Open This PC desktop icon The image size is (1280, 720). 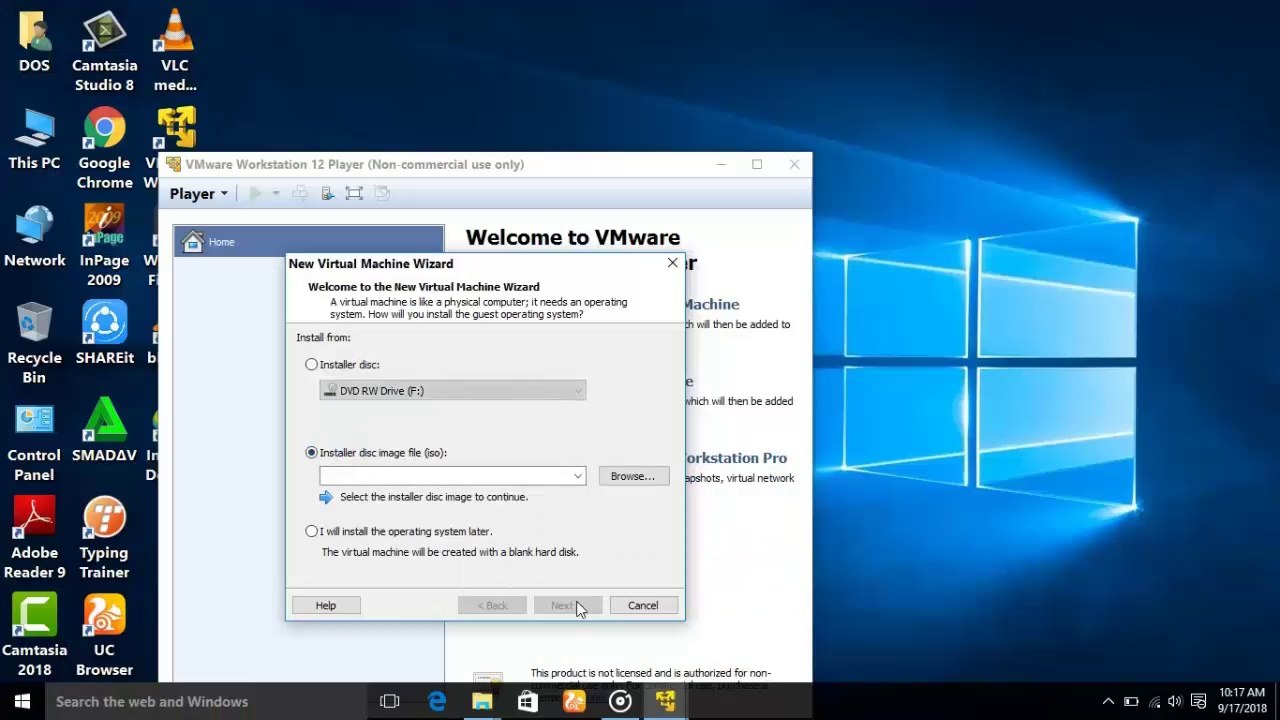(x=34, y=139)
